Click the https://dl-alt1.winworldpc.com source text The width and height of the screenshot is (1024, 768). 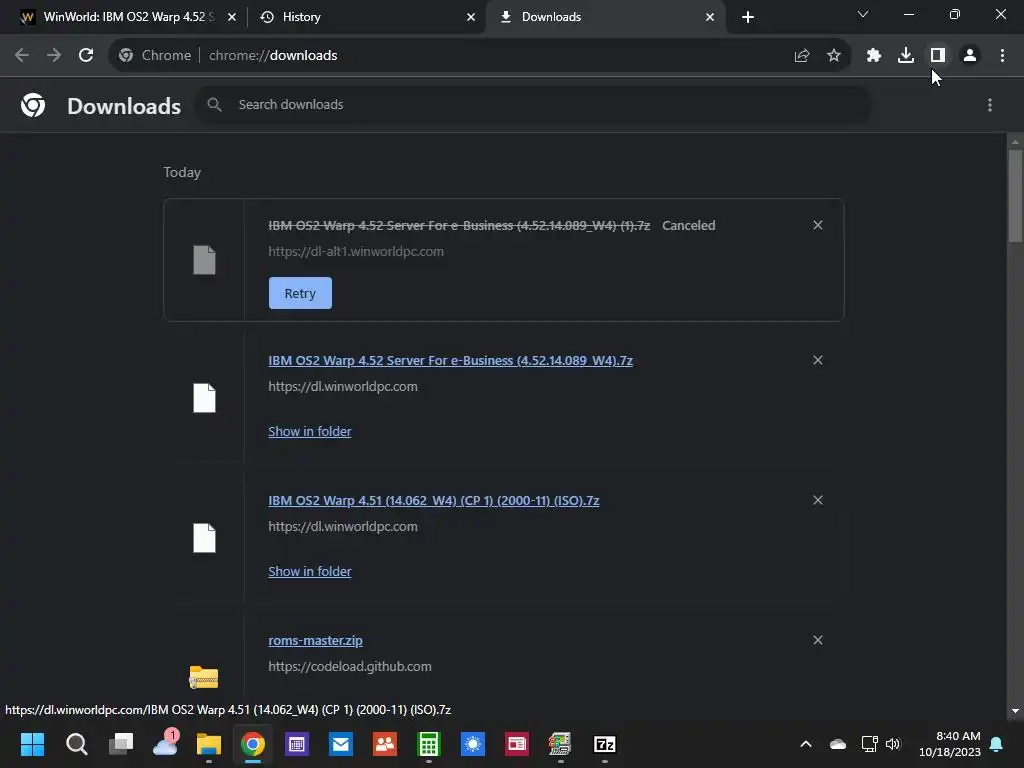356,251
